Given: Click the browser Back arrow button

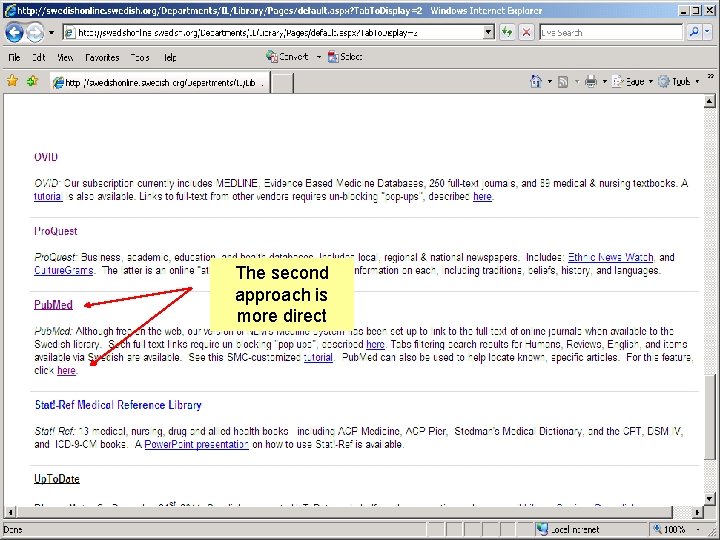Looking at the screenshot, I should (14, 33).
